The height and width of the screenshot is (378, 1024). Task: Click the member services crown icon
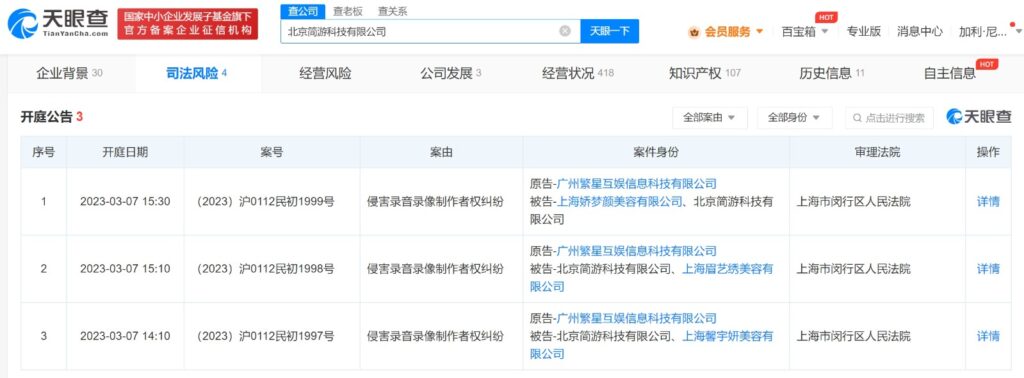(694, 31)
